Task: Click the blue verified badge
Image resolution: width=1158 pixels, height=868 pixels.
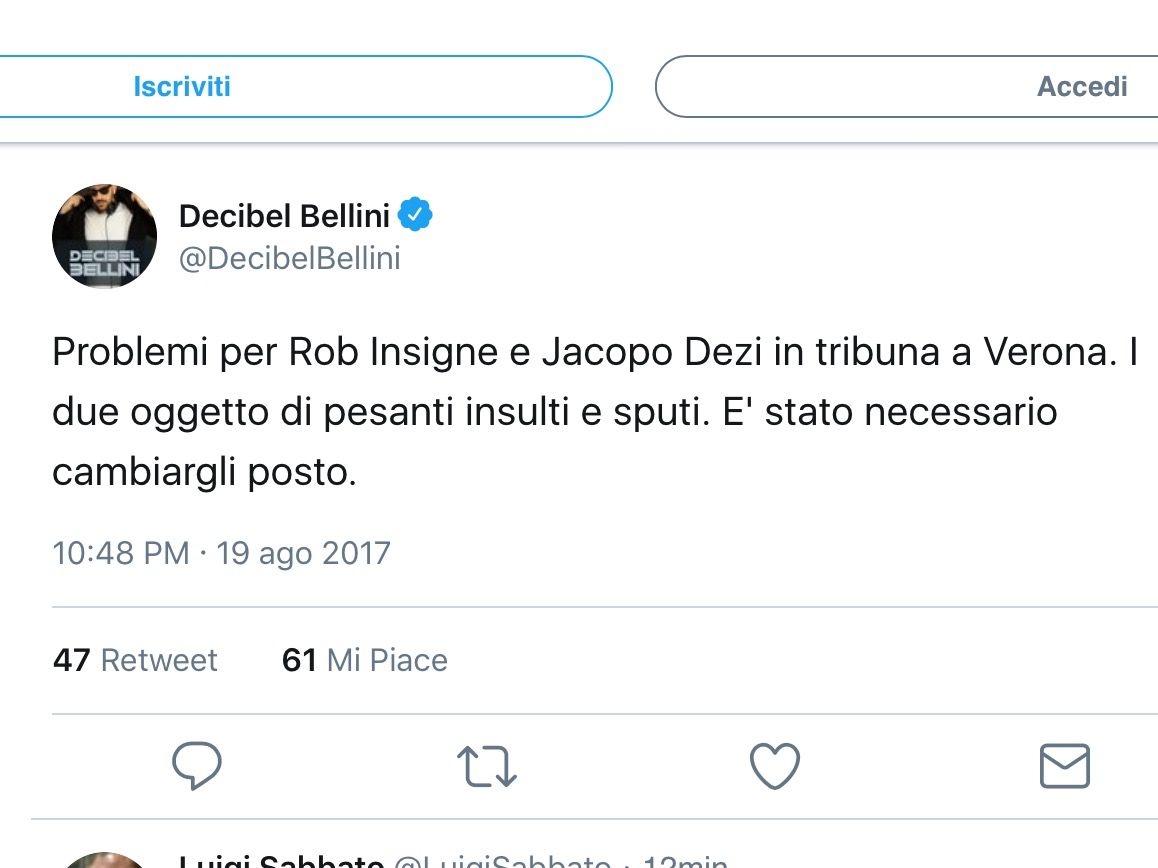Action: [x=415, y=214]
